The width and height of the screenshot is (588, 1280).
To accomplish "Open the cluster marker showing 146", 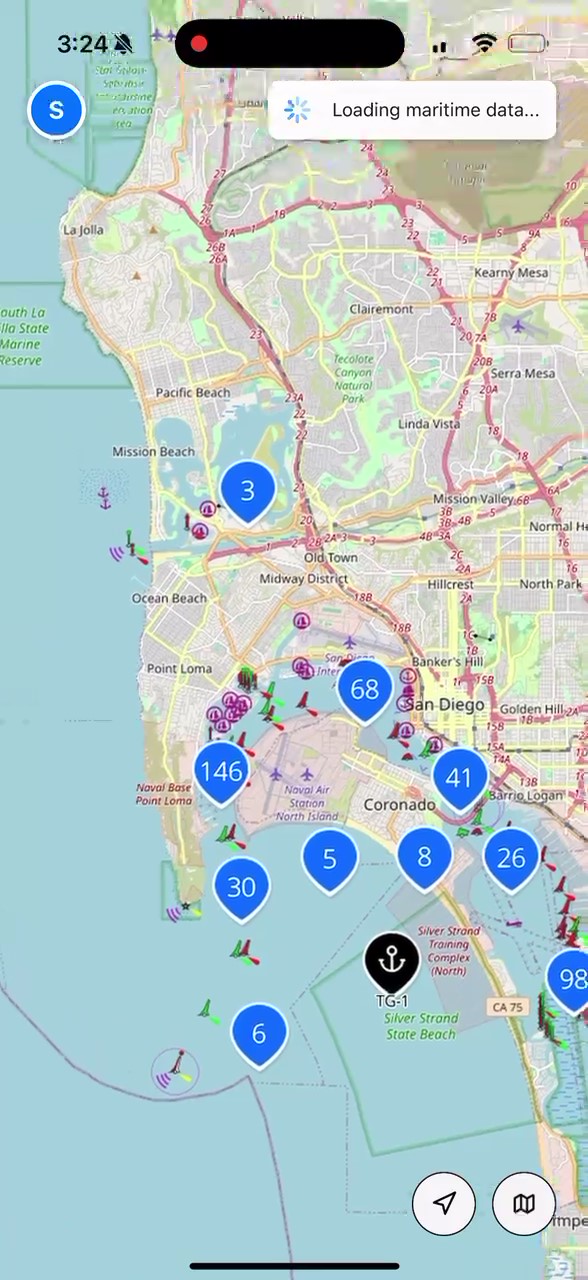I will [x=221, y=771].
